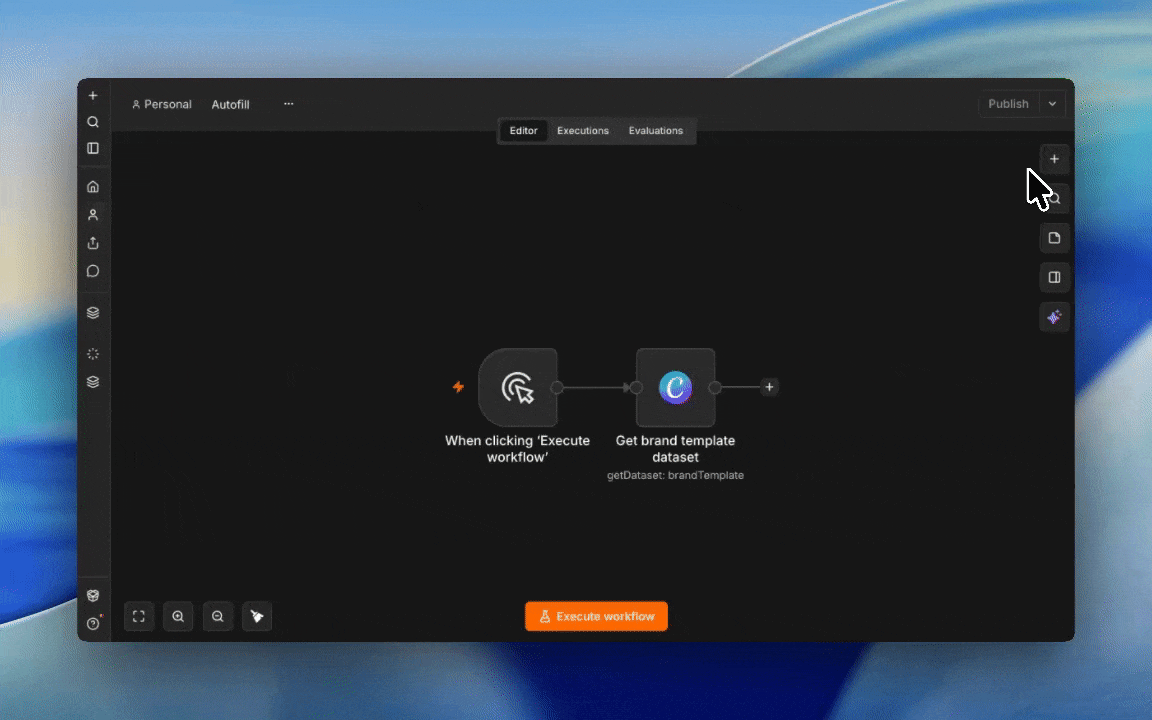Switch to the Editor tab
The width and height of the screenshot is (1152, 720).
coord(524,131)
